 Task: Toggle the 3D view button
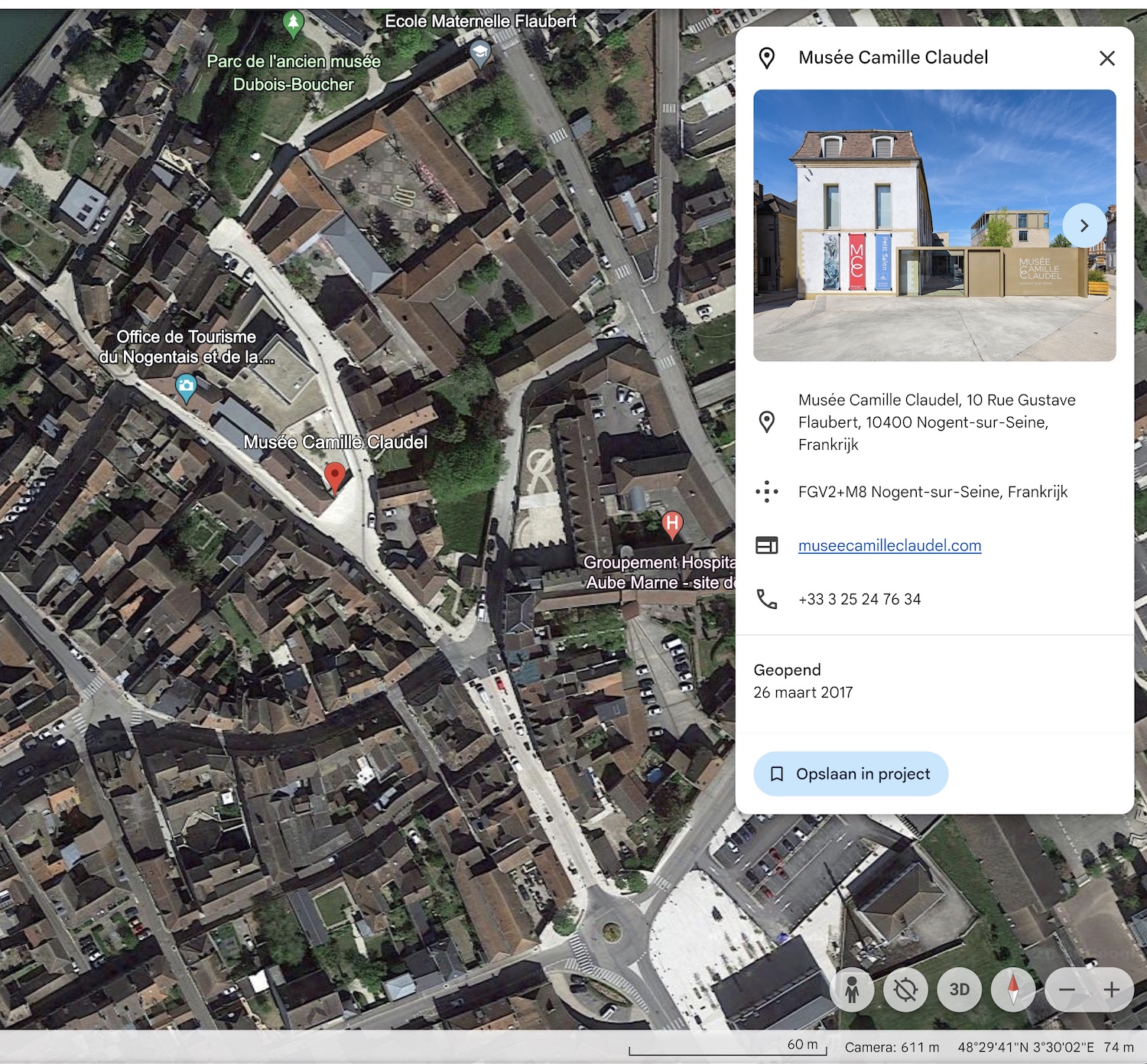tap(960, 990)
